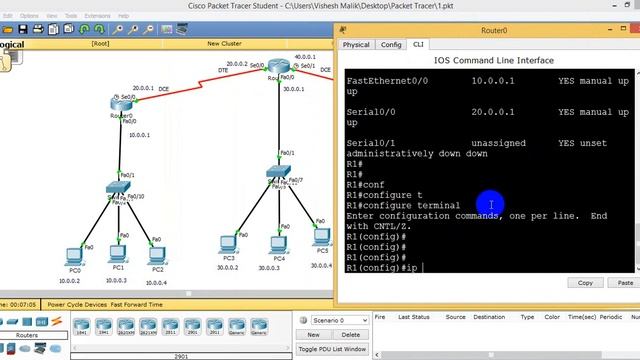Click the Last Status column header
Image resolution: width=640 pixels, height=360 pixels.
tap(413, 317)
